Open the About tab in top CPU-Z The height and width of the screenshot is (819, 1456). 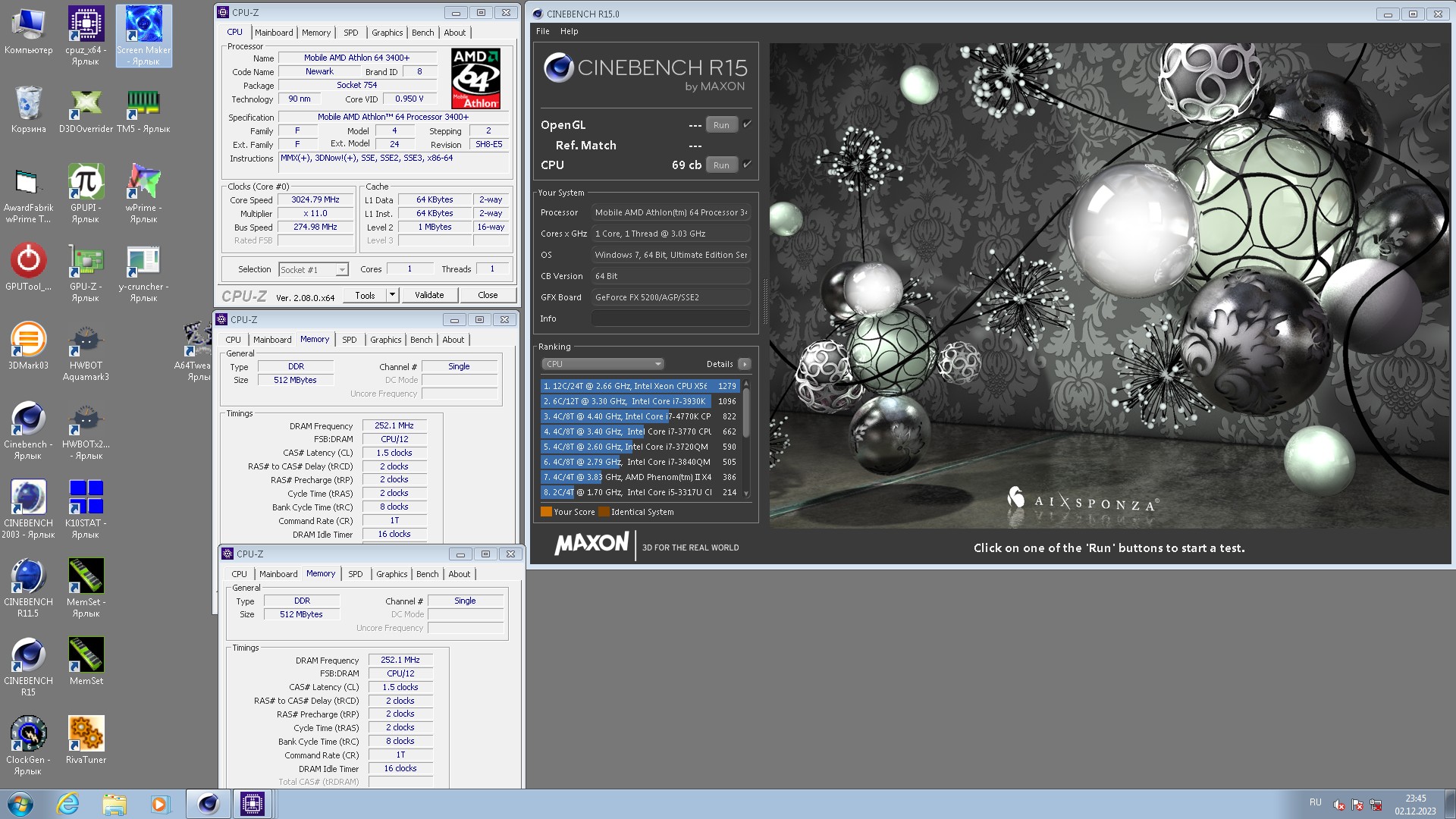(455, 33)
